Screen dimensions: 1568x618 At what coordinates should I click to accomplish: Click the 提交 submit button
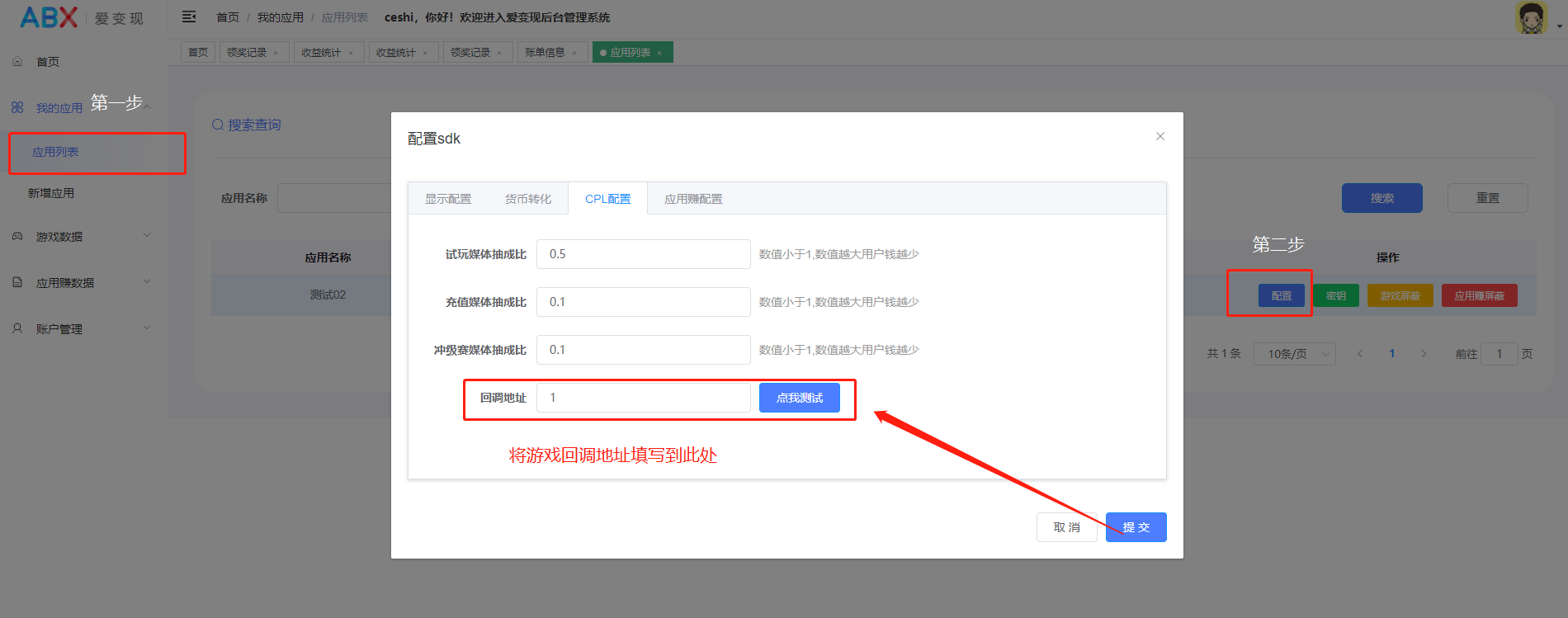tap(1136, 527)
